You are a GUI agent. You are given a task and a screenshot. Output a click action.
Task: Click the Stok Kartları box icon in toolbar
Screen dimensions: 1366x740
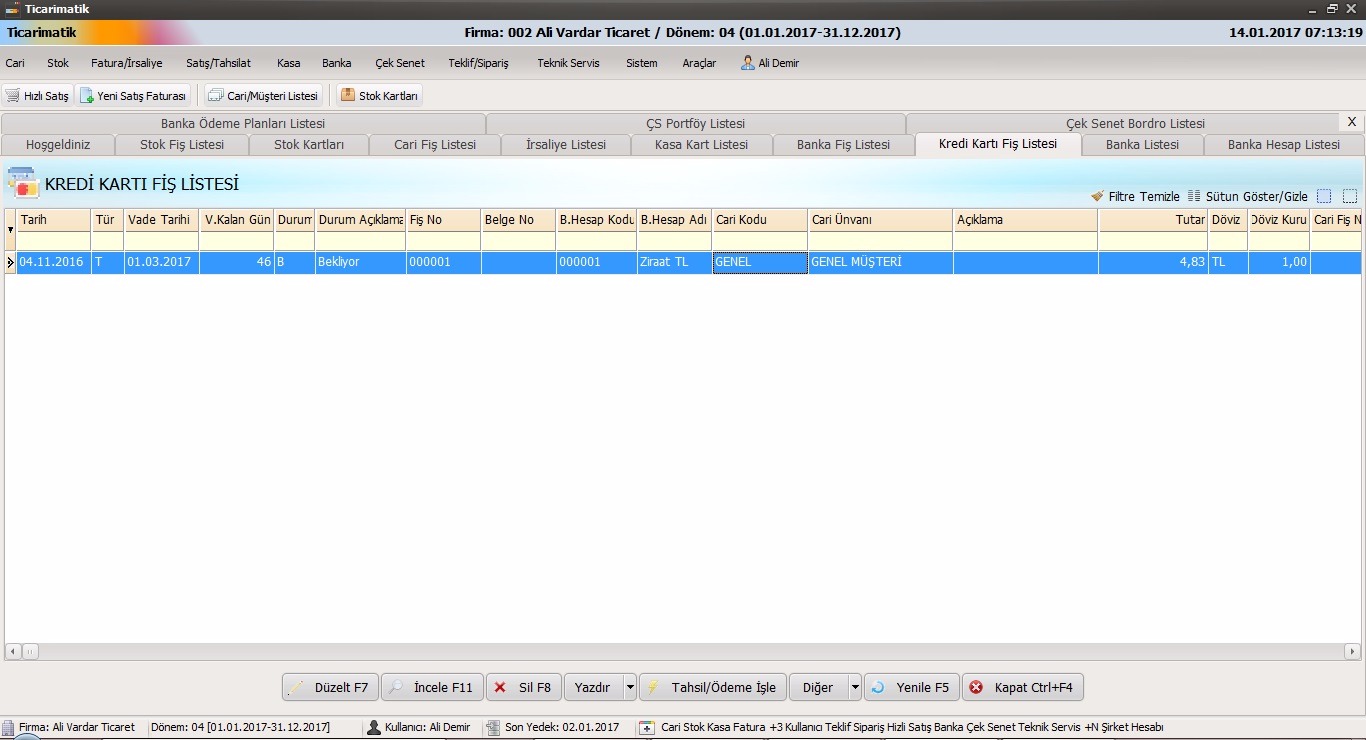(348, 96)
